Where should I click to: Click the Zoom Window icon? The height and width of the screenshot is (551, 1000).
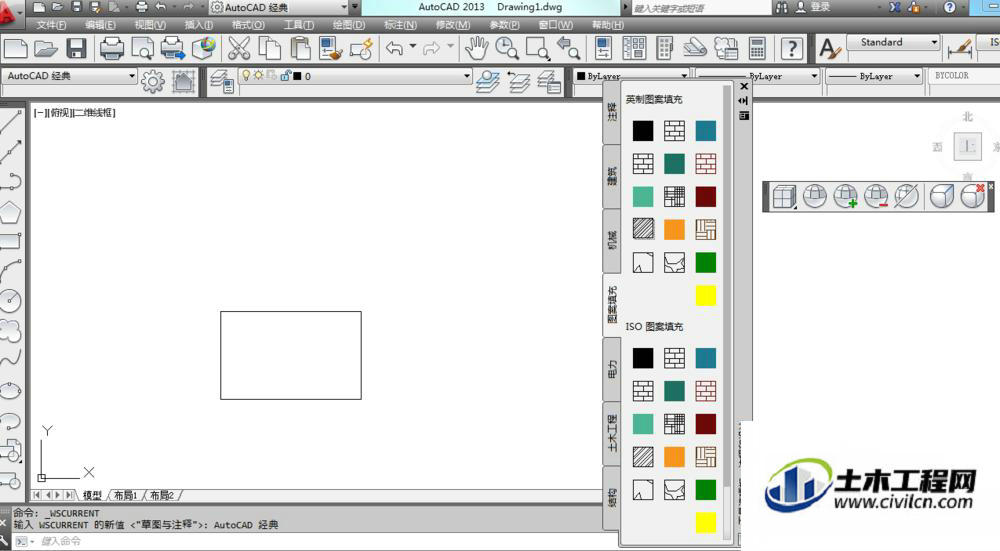point(538,48)
